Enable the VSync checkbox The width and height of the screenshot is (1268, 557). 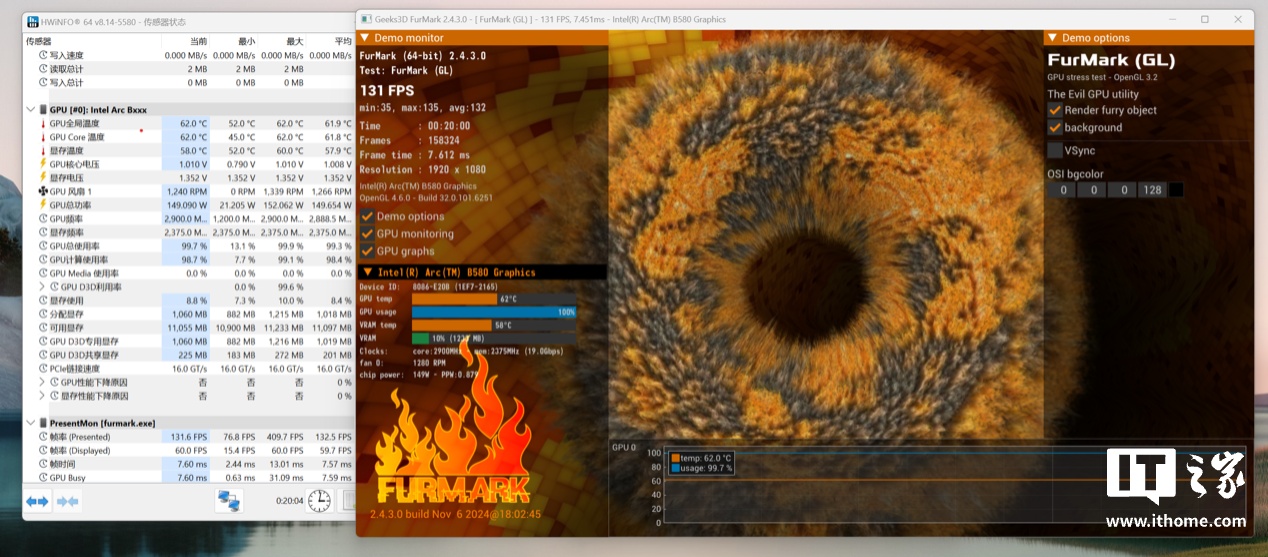(1055, 150)
